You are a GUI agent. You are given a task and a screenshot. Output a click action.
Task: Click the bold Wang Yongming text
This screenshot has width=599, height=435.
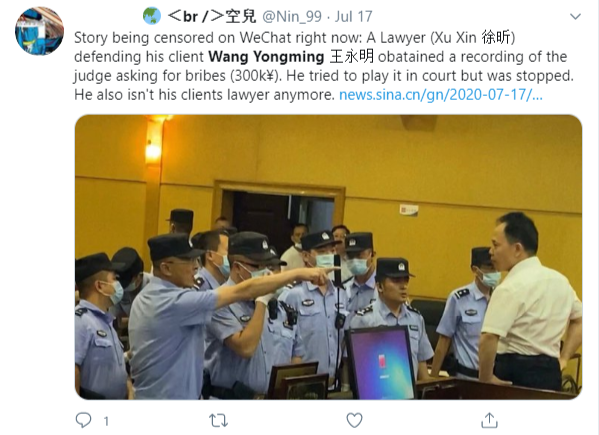pyautogui.click(x=266, y=57)
